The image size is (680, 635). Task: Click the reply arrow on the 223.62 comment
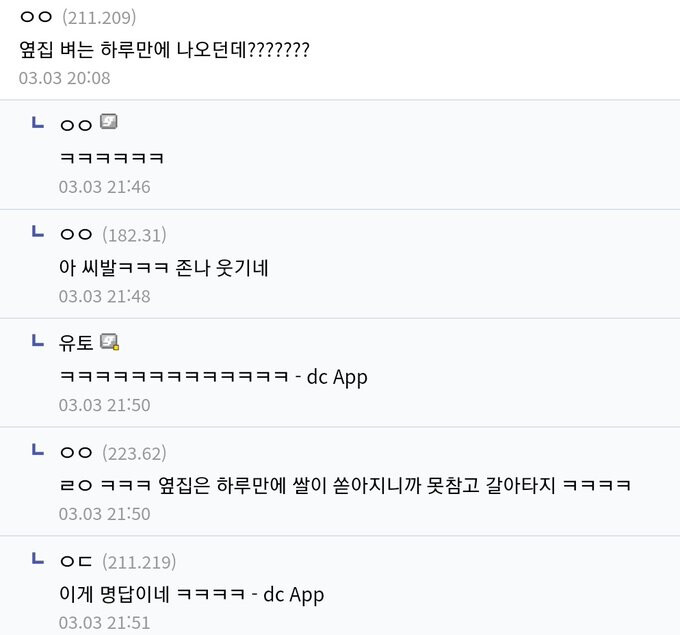point(38,451)
